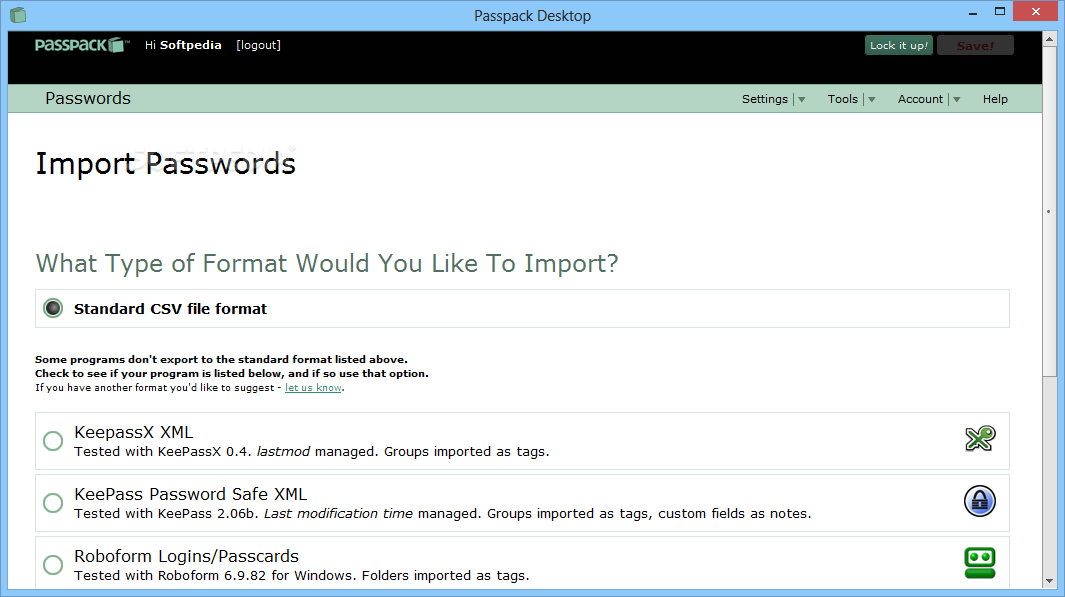Click the 'KeePass Password Safe XML' title text
This screenshot has height=597, width=1065.
[x=191, y=494]
